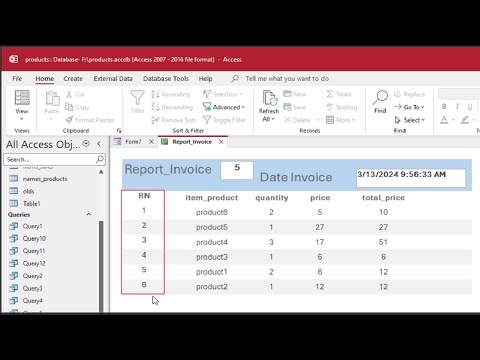
Task: Click the Filter funnel icon
Action: click(x=137, y=98)
